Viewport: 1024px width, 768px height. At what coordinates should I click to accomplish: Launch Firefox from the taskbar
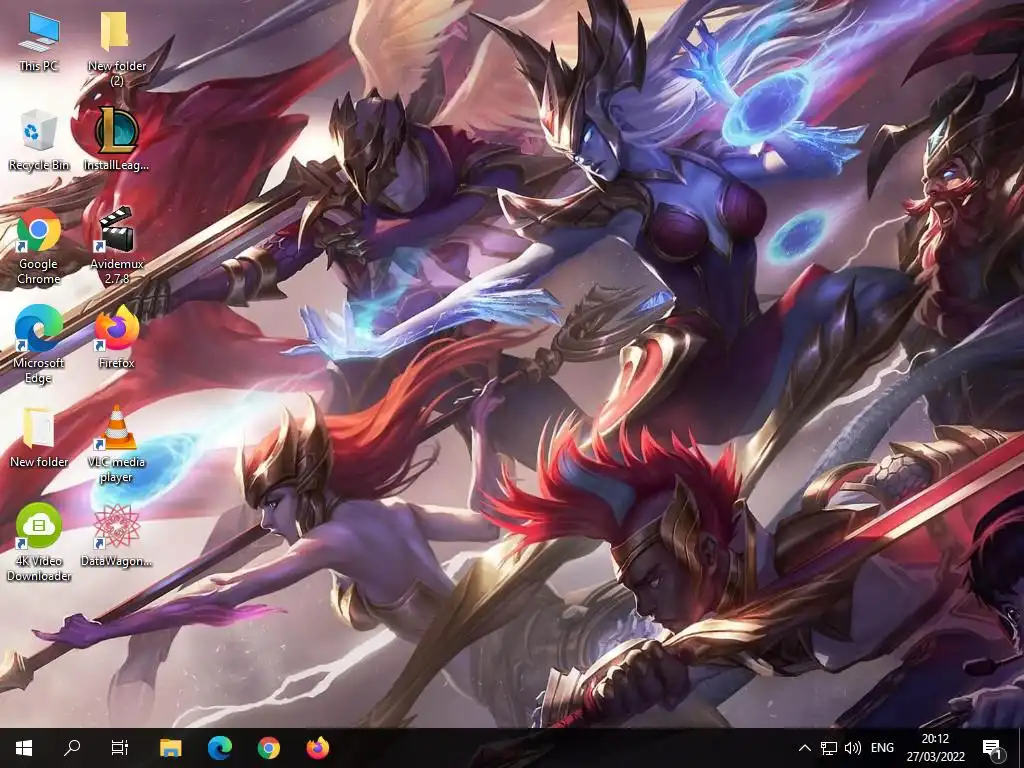point(317,748)
